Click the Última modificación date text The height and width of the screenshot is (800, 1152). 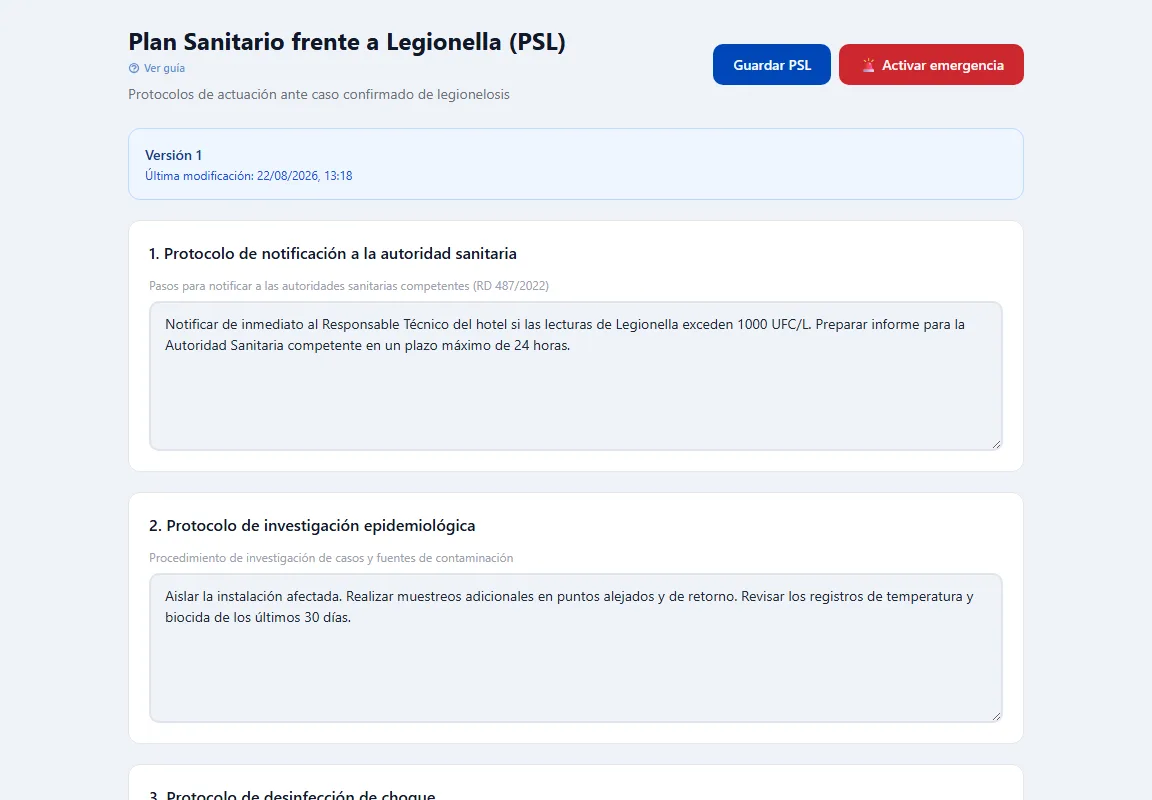tap(248, 176)
